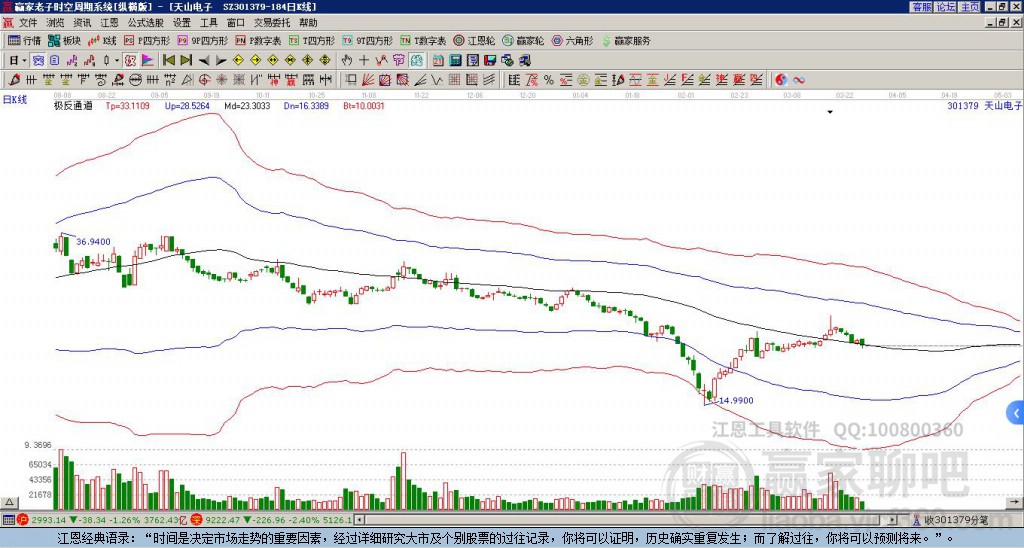Click the up triangle below volume scale
Image resolution: width=1024 pixels, height=548 pixels.
[9, 502]
